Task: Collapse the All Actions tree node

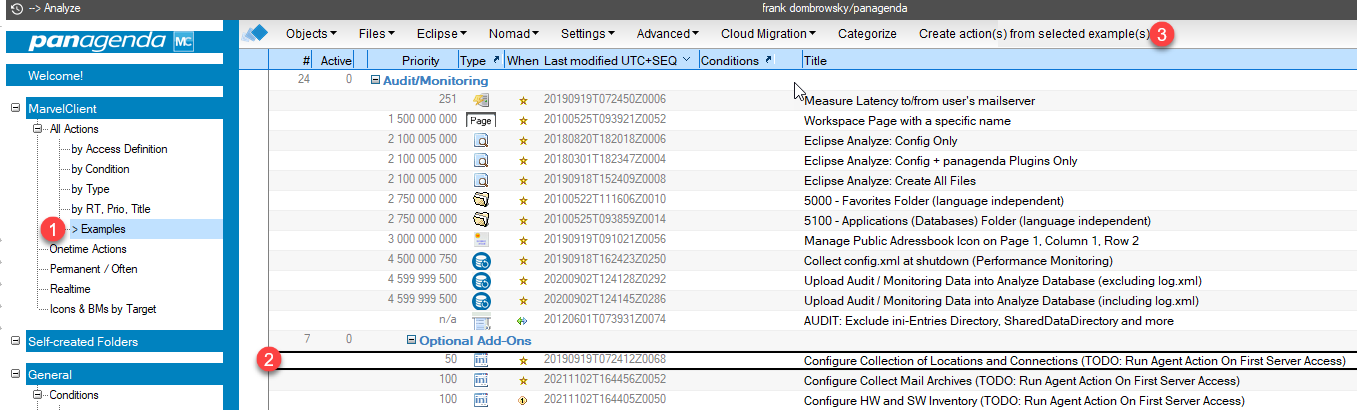Action: coord(38,129)
